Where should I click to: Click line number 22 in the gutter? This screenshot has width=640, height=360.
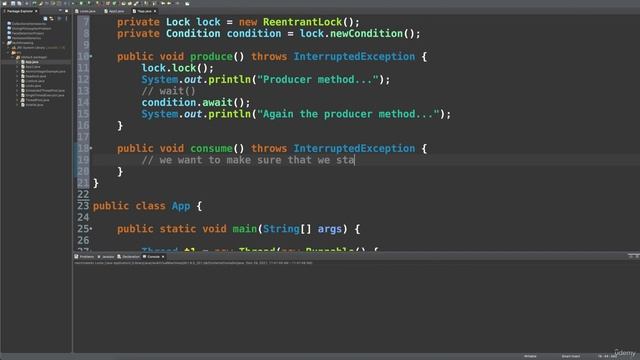pyautogui.click(x=83, y=194)
